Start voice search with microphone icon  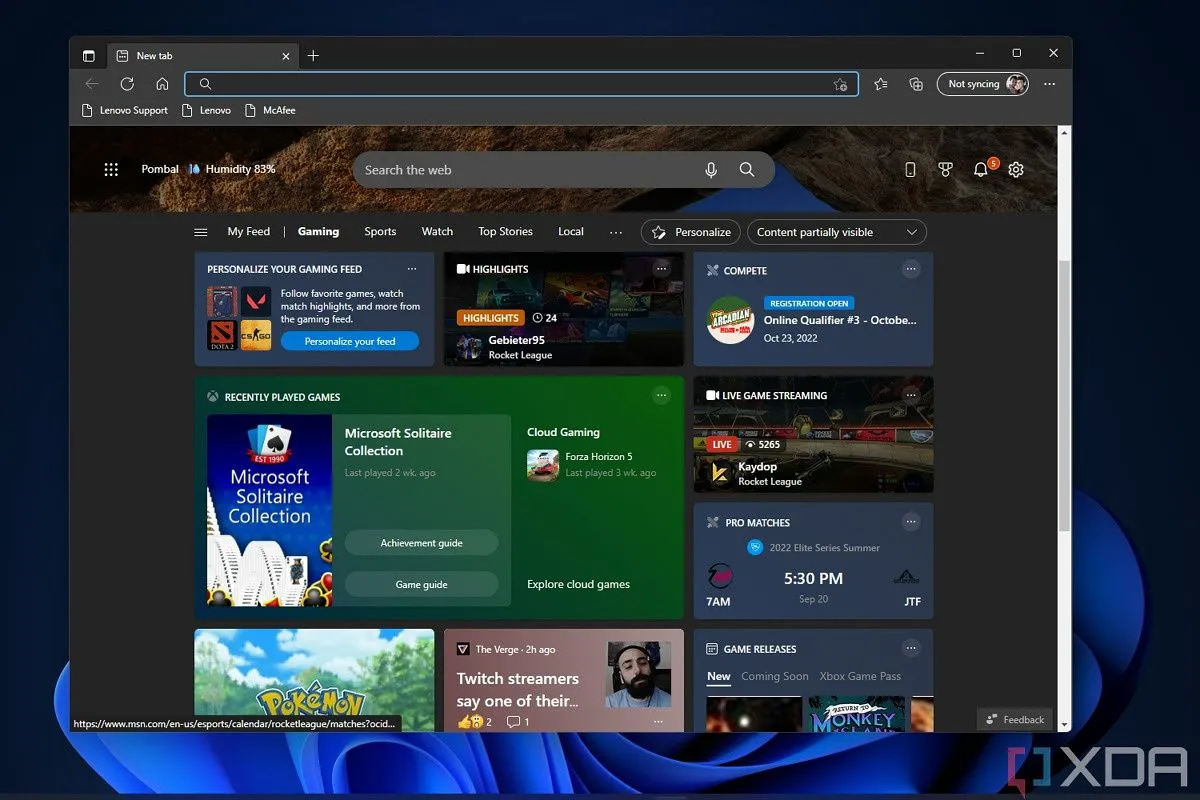(711, 170)
